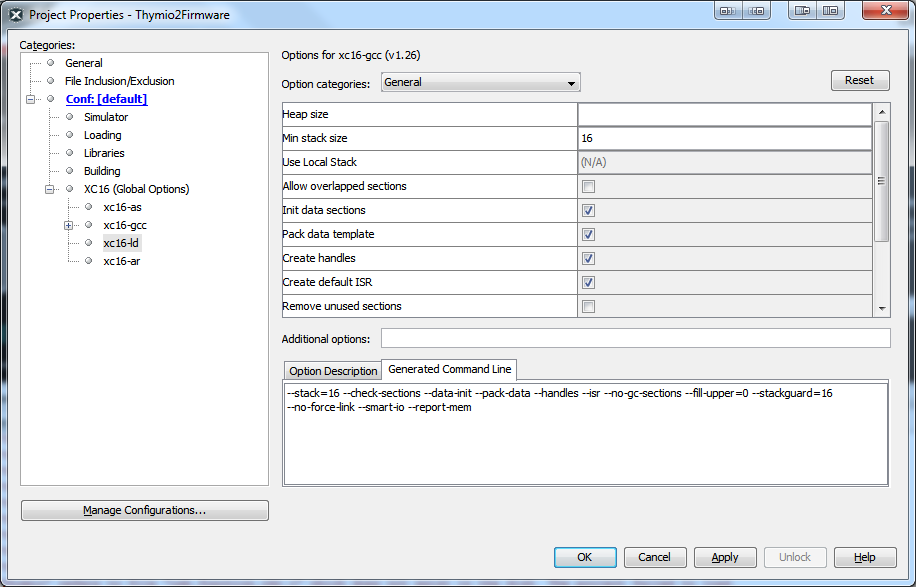Image resolution: width=916 pixels, height=587 pixels.
Task: Click the MPLAB X title bar icon
Action: tap(16, 15)
